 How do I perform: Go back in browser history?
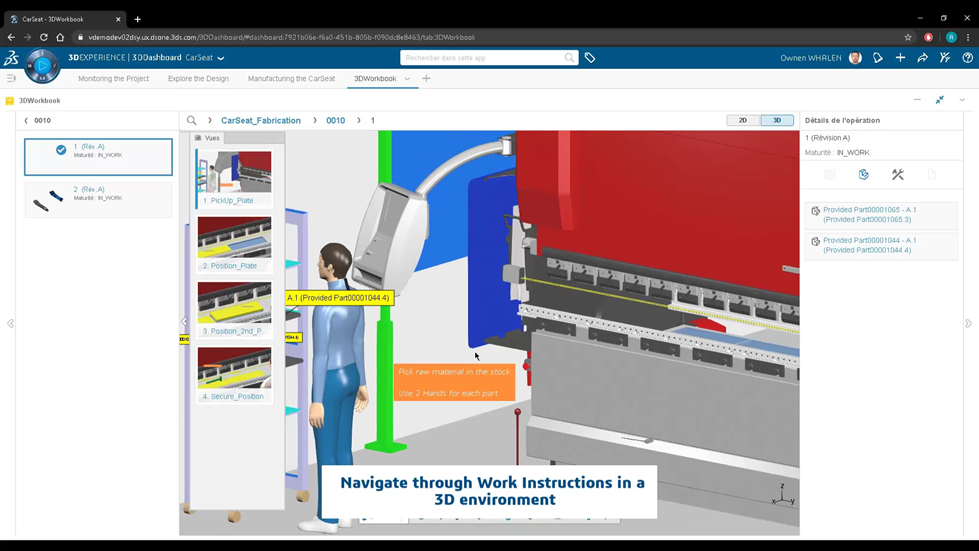coord(11,37)
